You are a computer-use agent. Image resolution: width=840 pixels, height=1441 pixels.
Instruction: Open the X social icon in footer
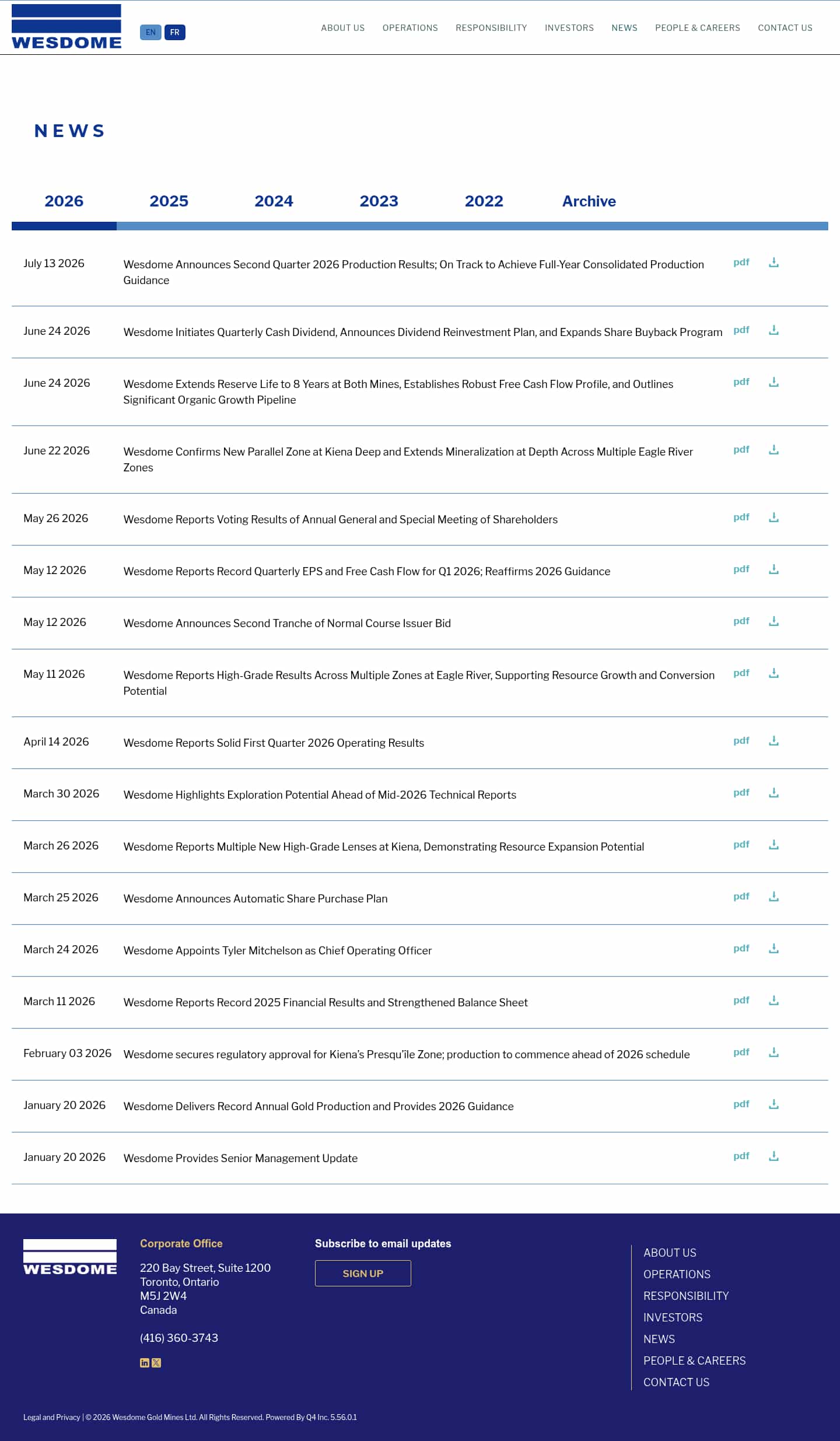coord(156,1363)
